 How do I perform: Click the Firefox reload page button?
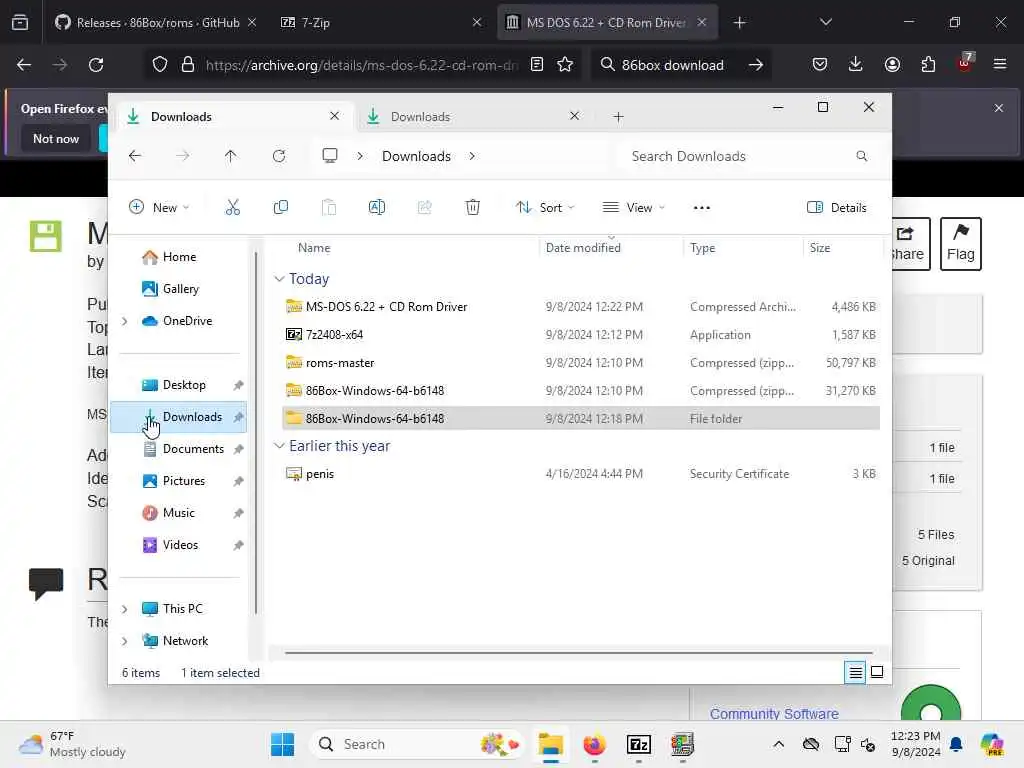click(x=96, y=65)
